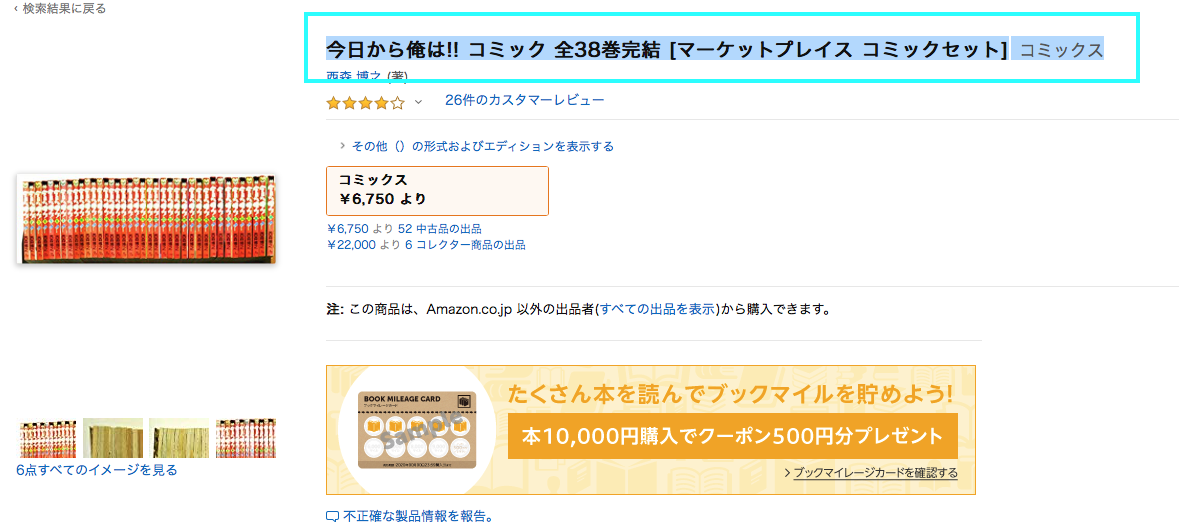Viewport: 1179px width, 526px height.
Task: Select the second thumbnail showing page edges
Action: [113, 438]
